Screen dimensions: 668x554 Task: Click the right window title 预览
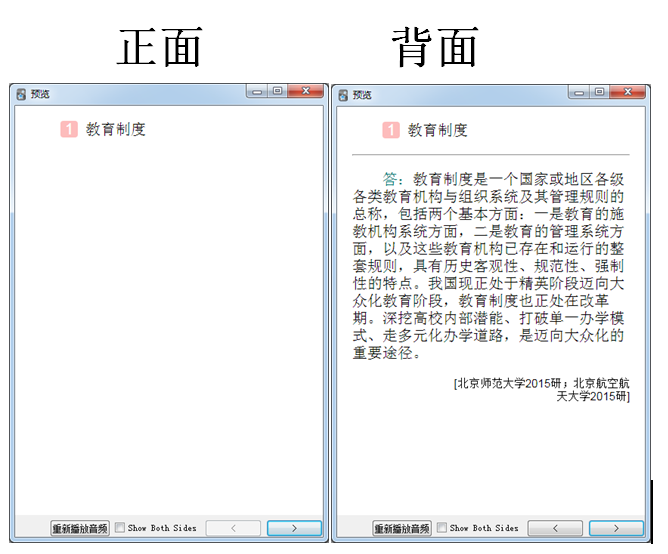pos(362,95)
